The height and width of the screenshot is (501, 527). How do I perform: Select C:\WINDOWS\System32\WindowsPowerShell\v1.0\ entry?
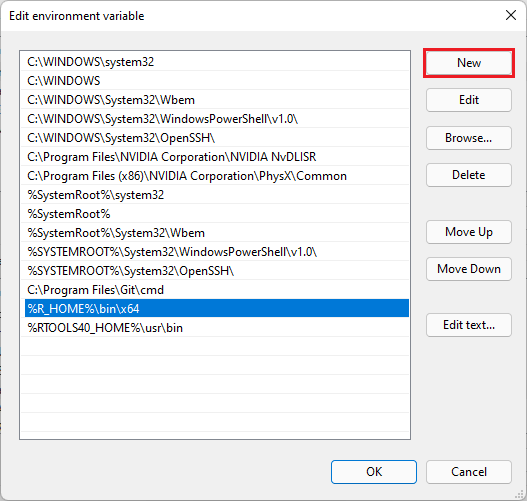coord(215,119)
